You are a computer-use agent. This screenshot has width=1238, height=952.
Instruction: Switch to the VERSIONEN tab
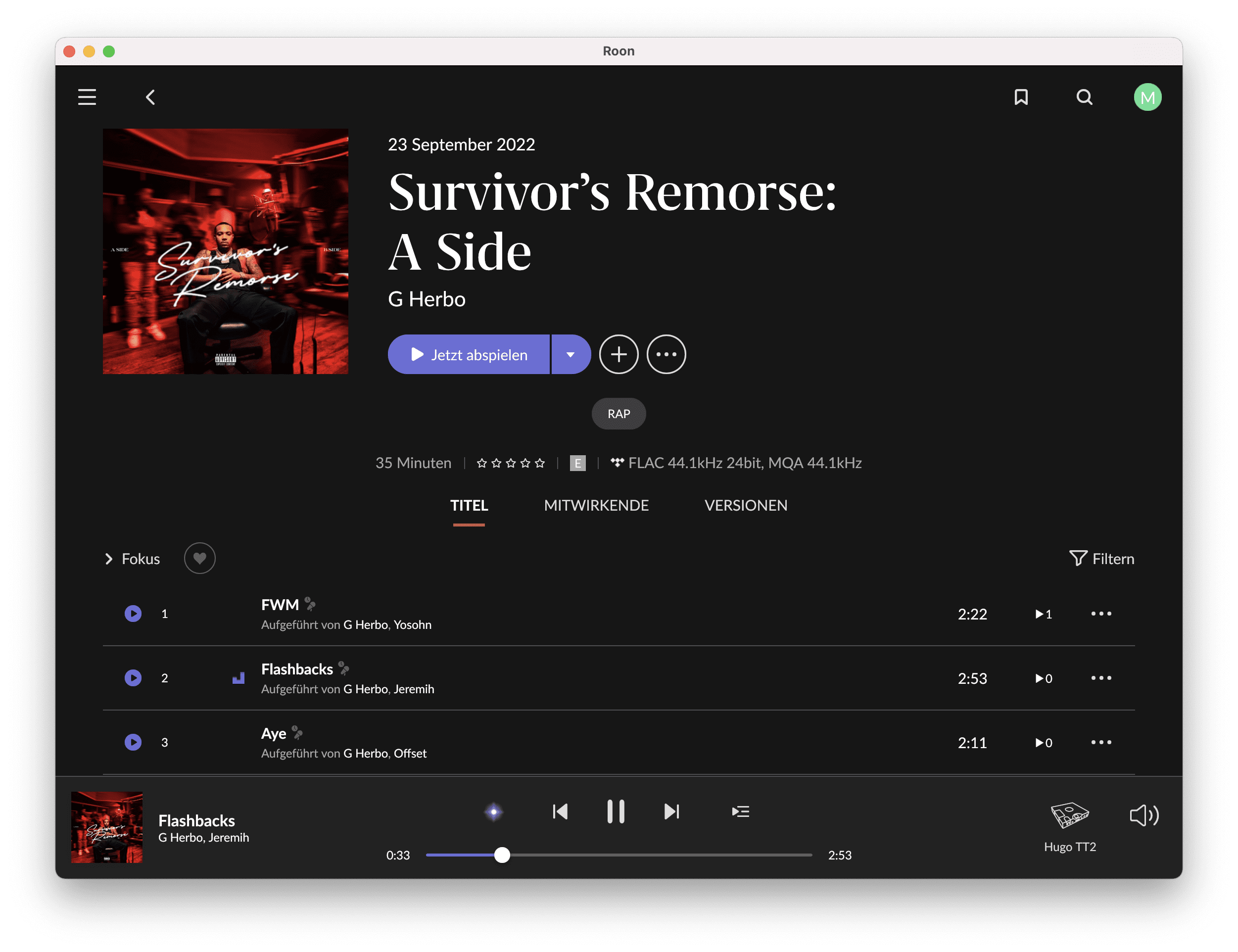pos(745,505)
